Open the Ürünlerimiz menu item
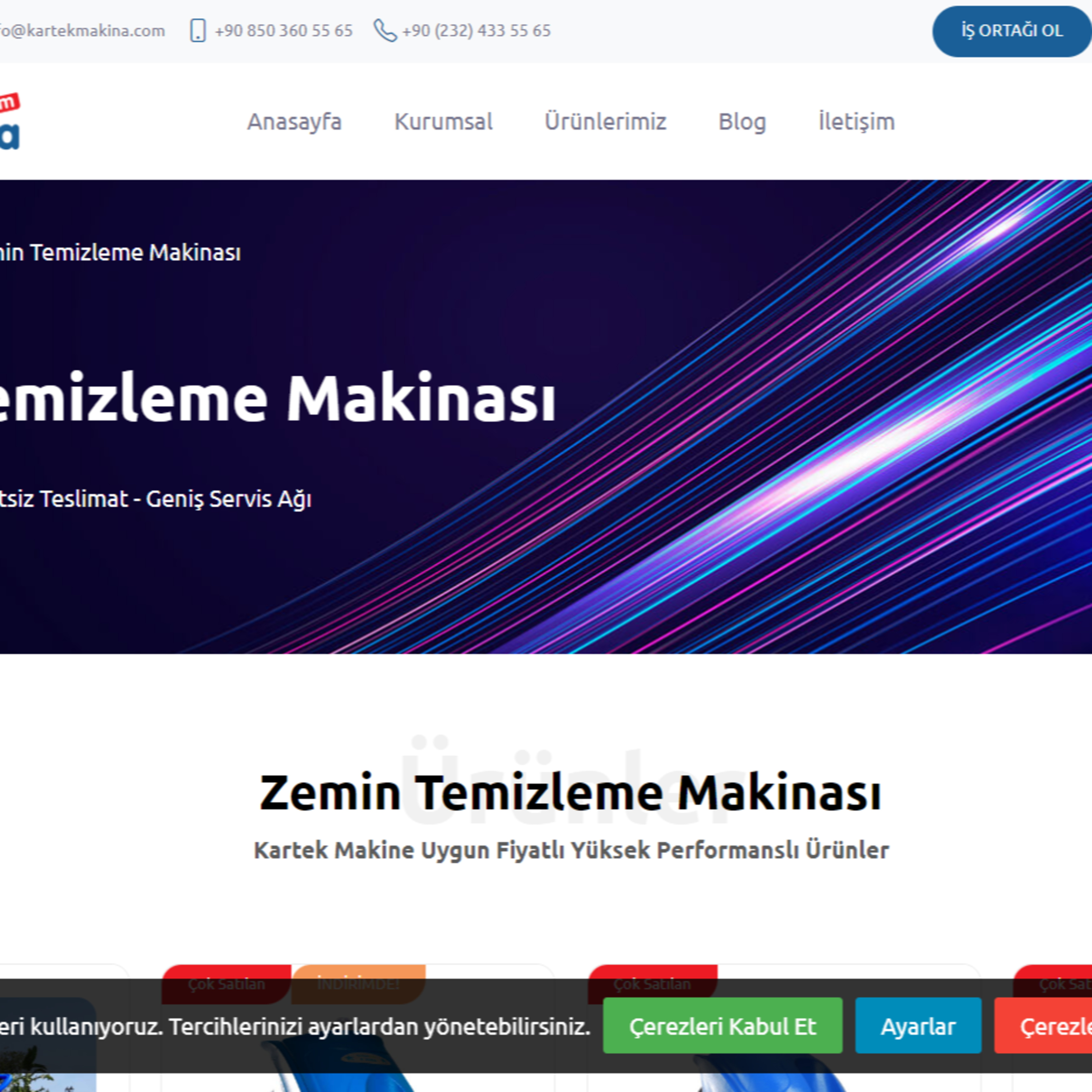 click(605, 122)
